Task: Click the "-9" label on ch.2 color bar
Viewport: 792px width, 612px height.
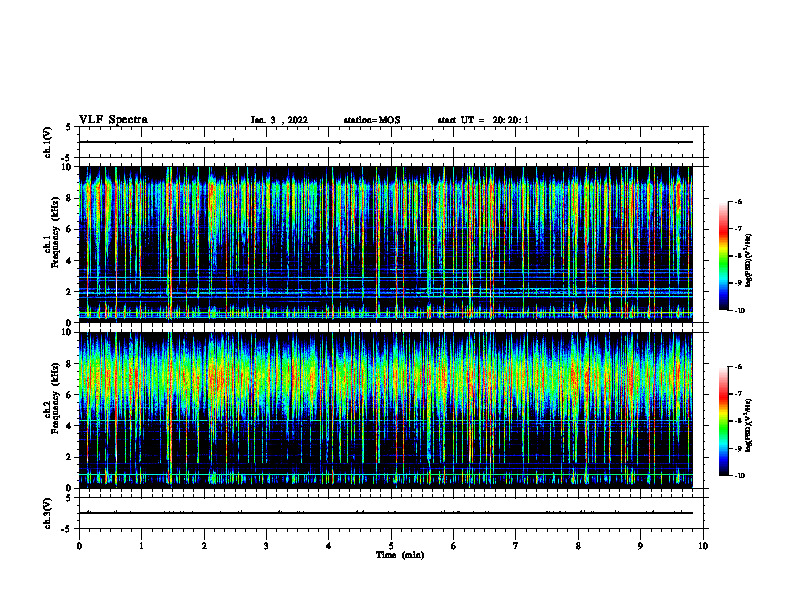Action: (738, 448)
